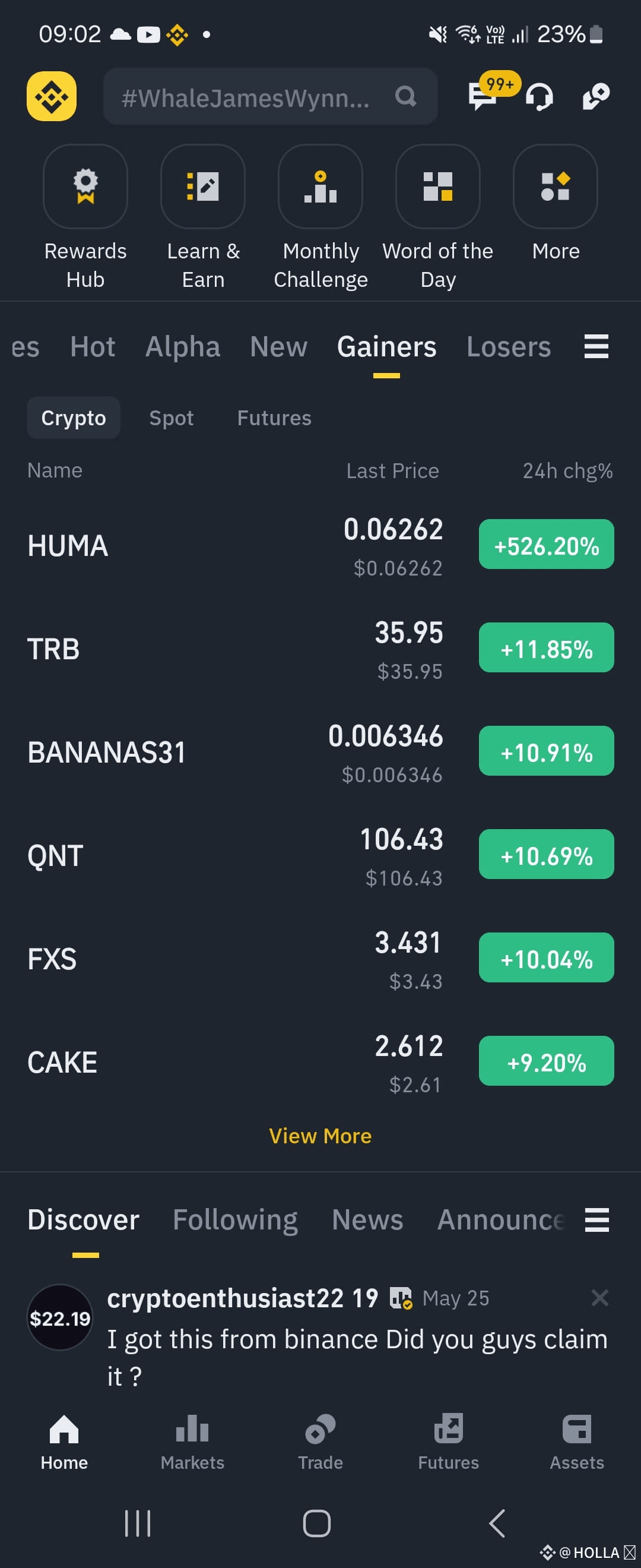Expand market tabs list menu
Viewport: 641px width, 1568px height.
[x=596, y=346]
